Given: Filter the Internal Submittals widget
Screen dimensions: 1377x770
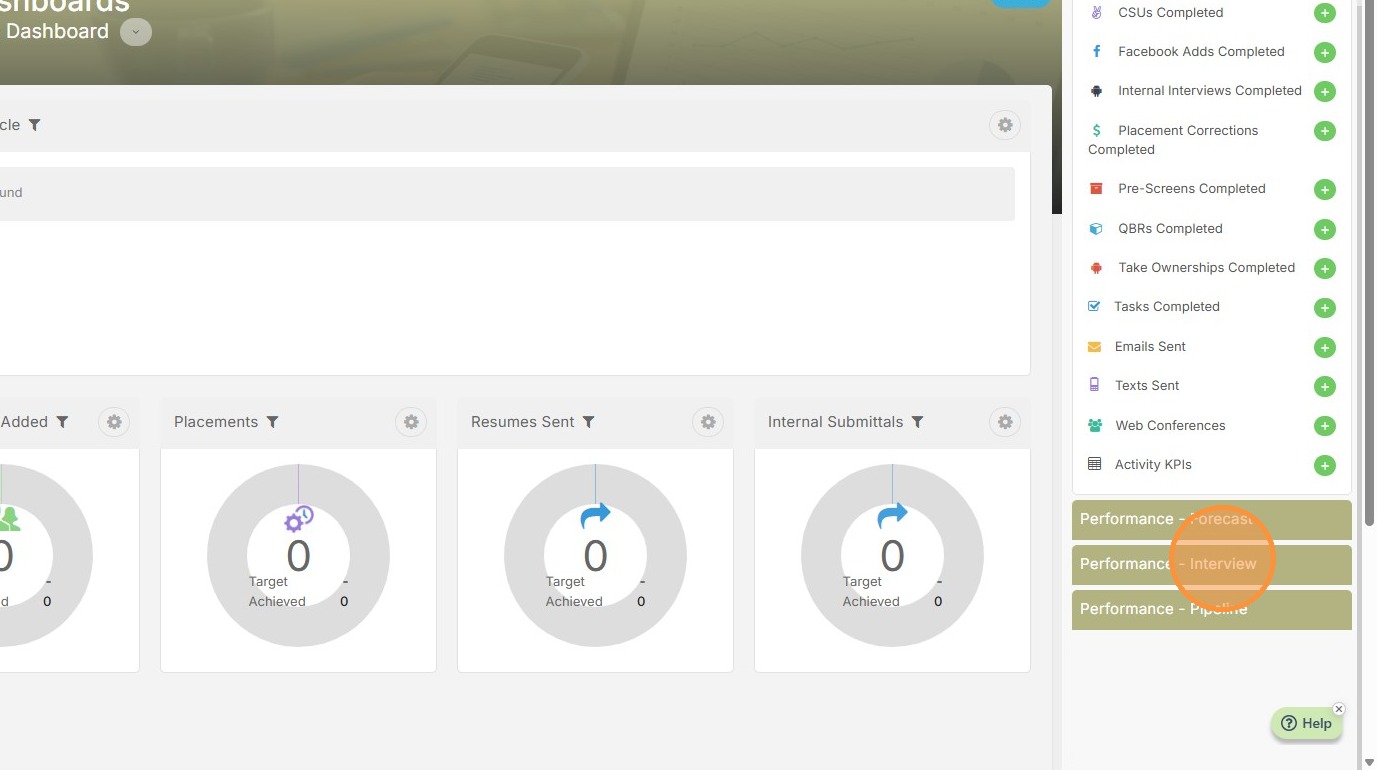Looking at the screenshot, I should (917, 422).
